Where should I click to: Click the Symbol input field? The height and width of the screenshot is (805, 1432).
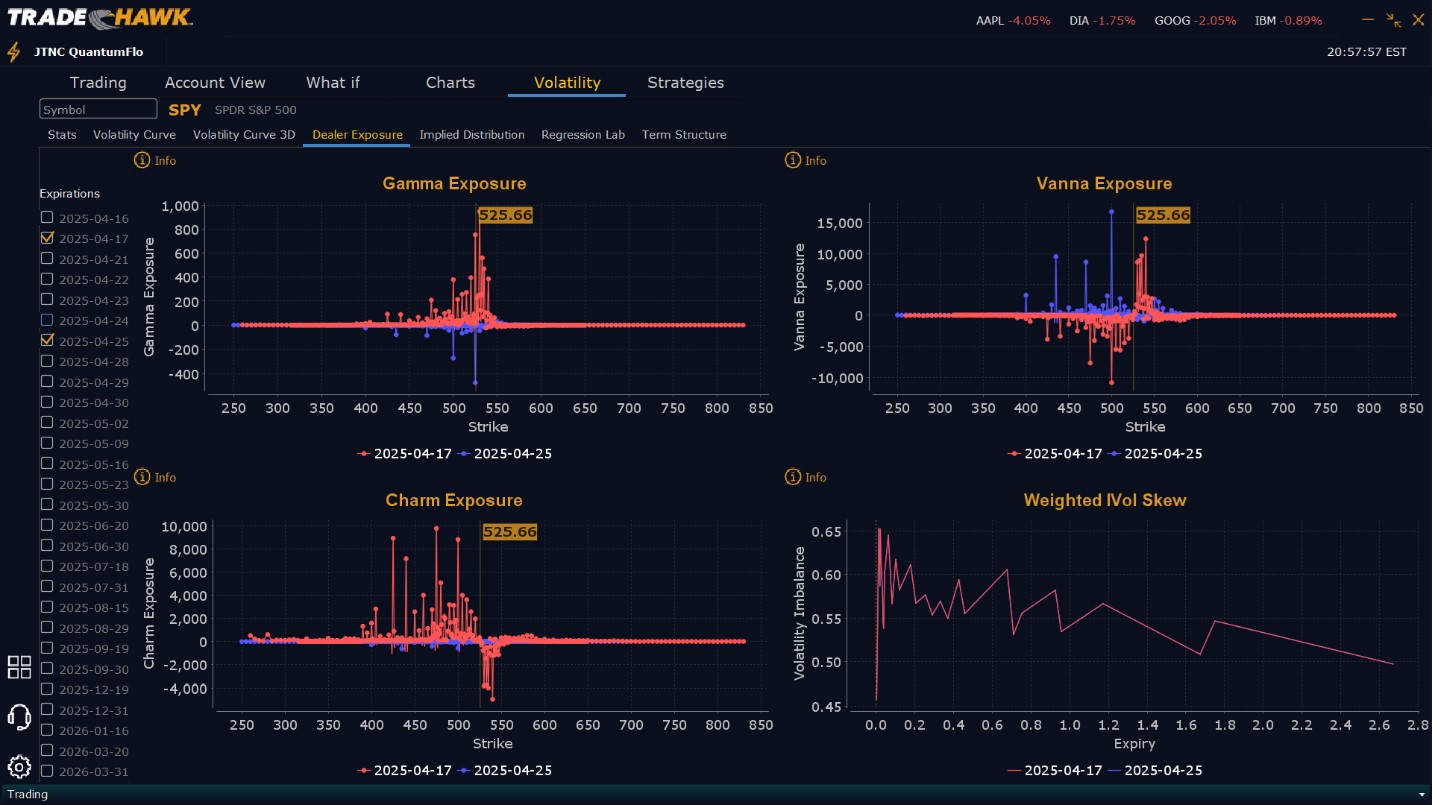coord(98,109)
